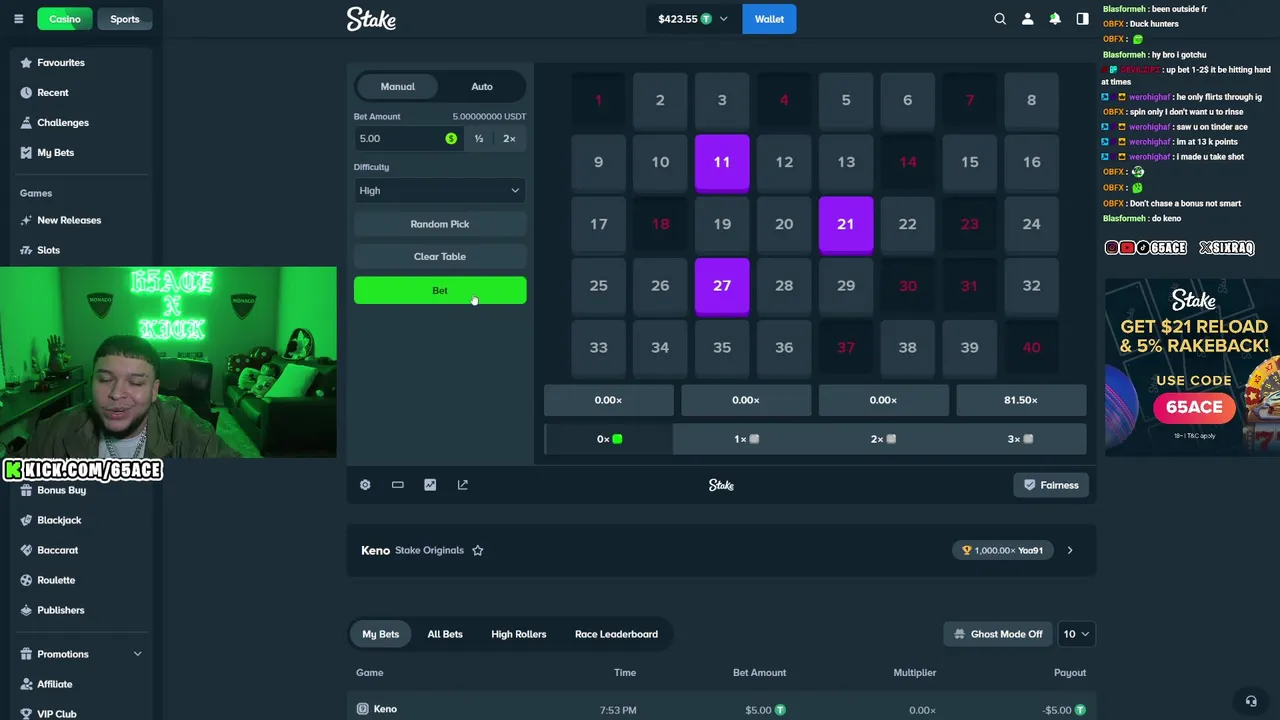This screenshot has height=720, width=1280.
Task: Deselect Keno tile 21
Action: (x=846, y=224)
